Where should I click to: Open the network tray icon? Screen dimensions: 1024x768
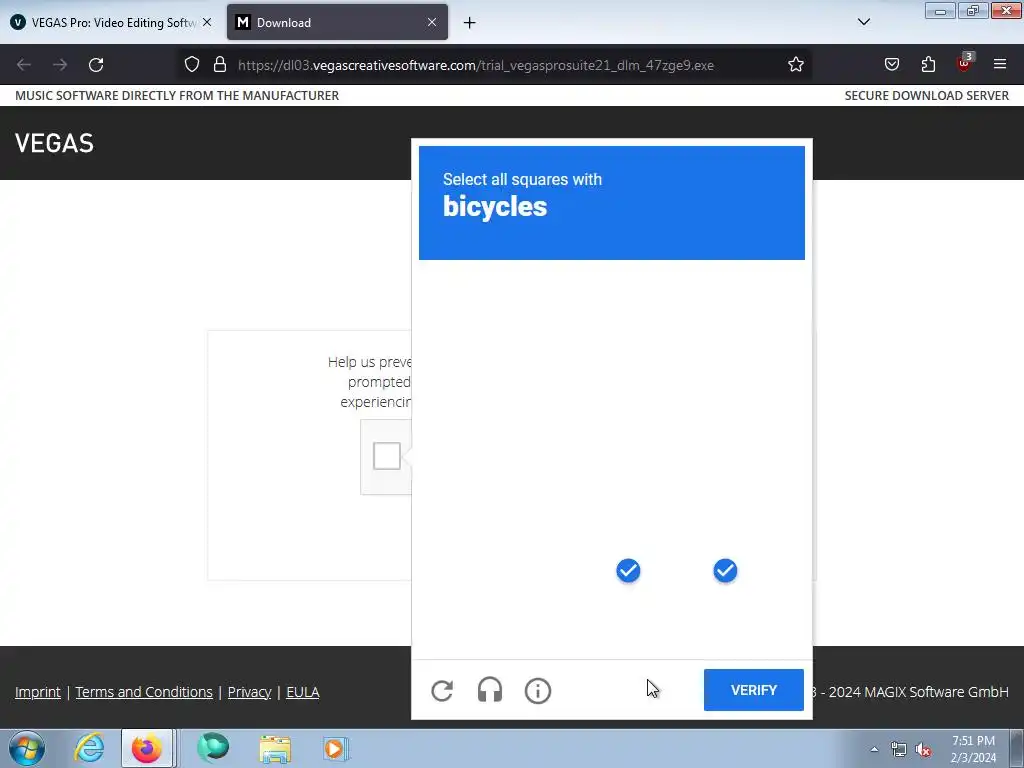(x=899, y=750)
